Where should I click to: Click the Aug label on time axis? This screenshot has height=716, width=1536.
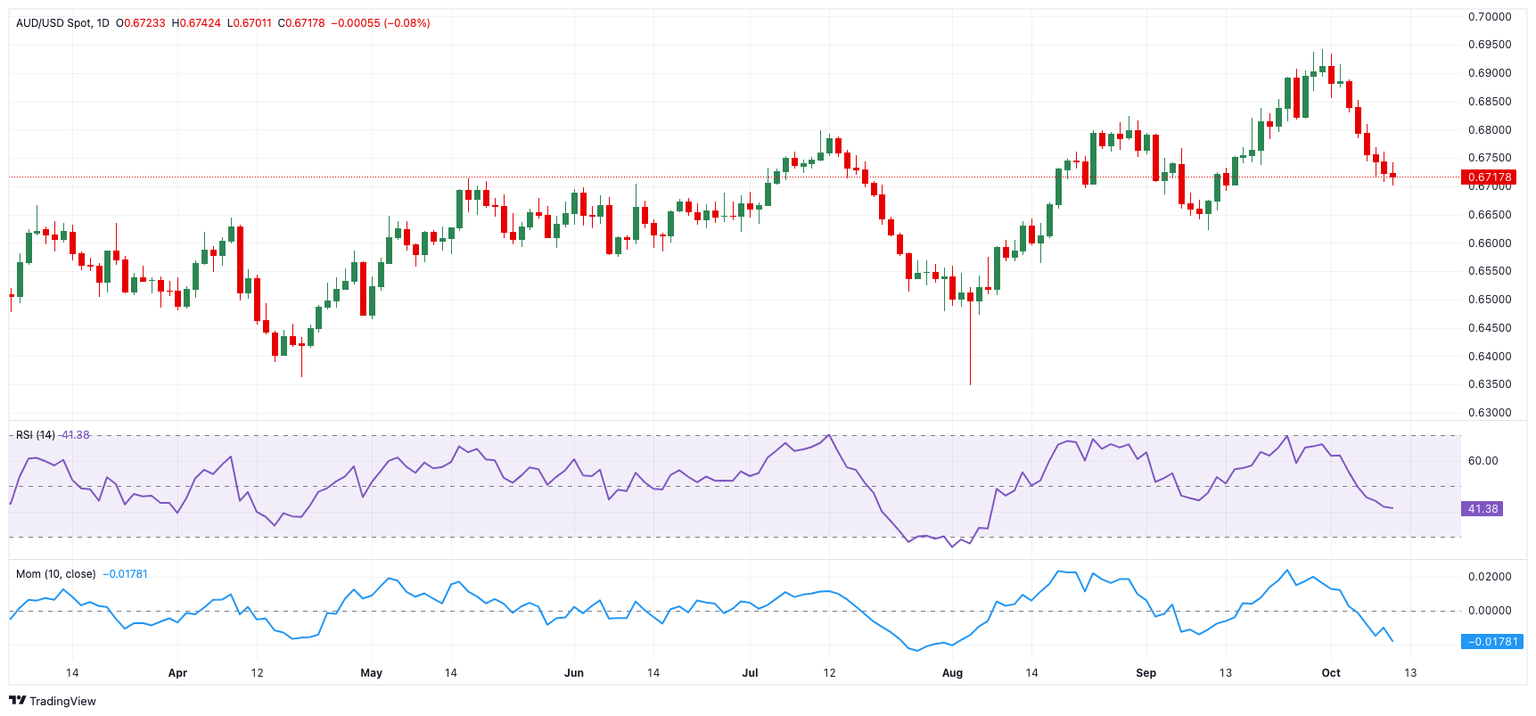[x=952, y=673]
